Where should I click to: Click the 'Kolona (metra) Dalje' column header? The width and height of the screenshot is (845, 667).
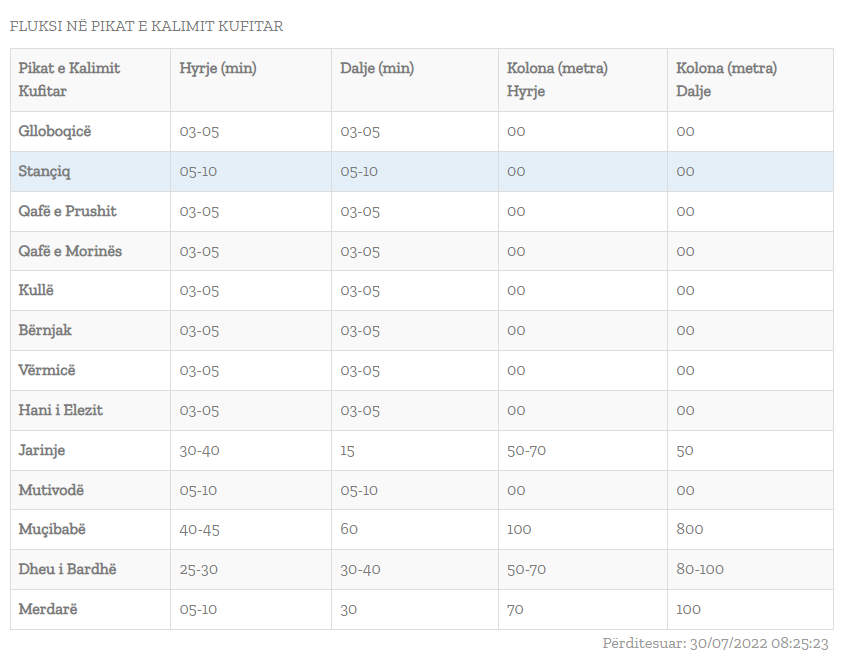coord(726,80)
